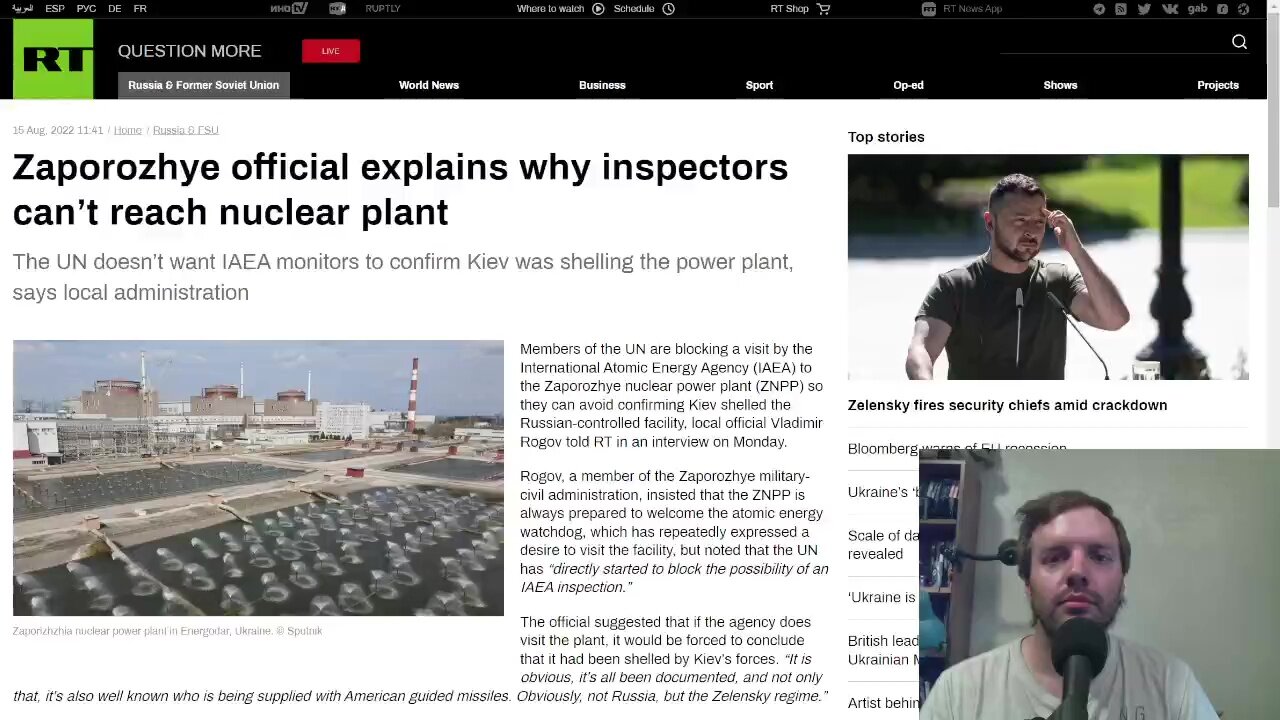
Task: Switch to DE language version
Action: (115, 9)
